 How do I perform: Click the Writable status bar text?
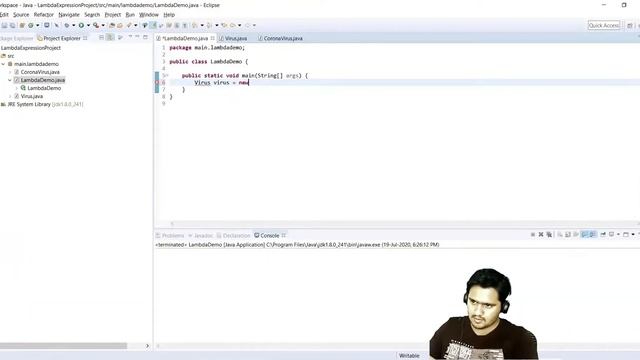click(409, 356)
